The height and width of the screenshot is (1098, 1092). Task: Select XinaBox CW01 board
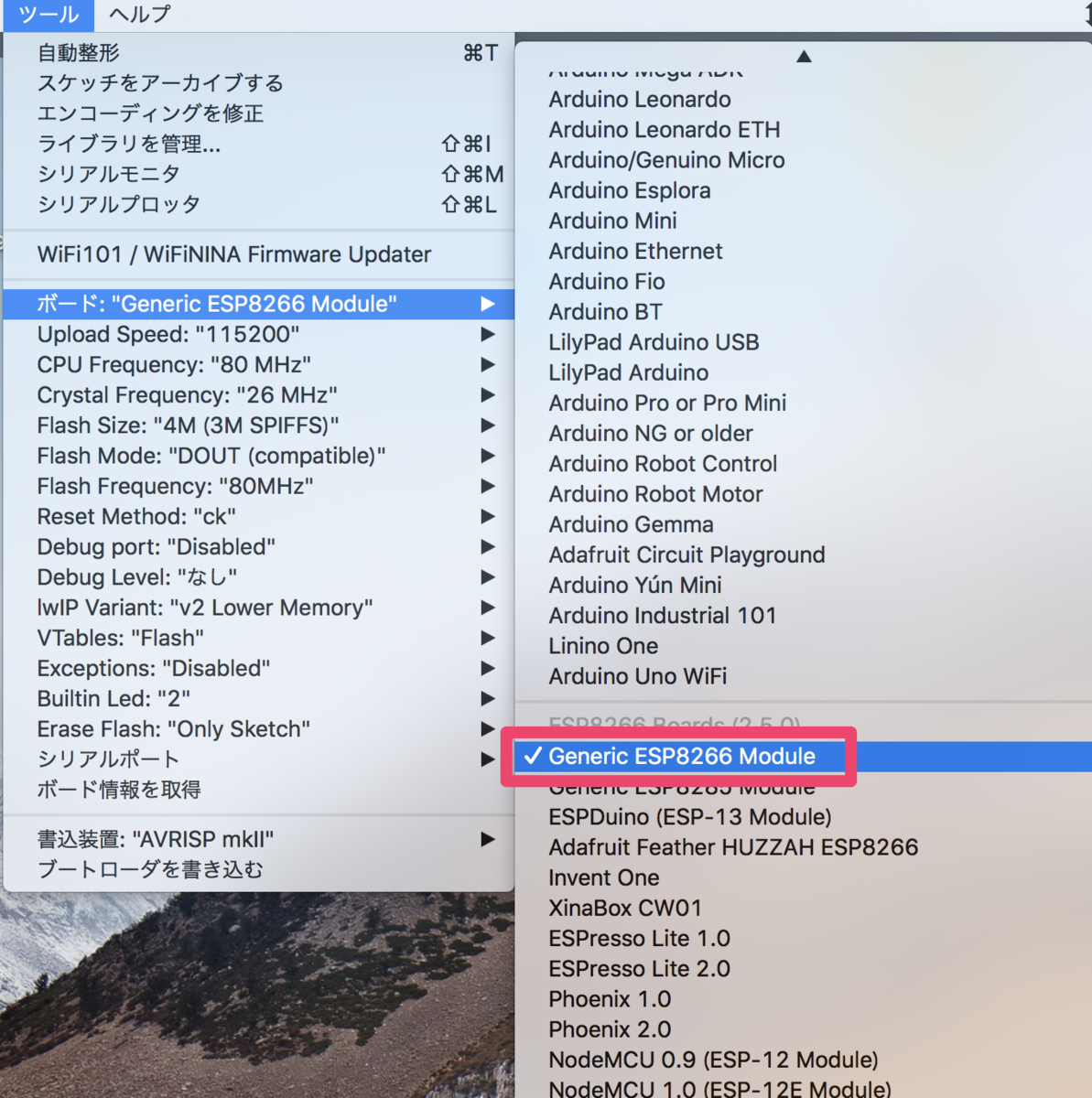(804, 908)
